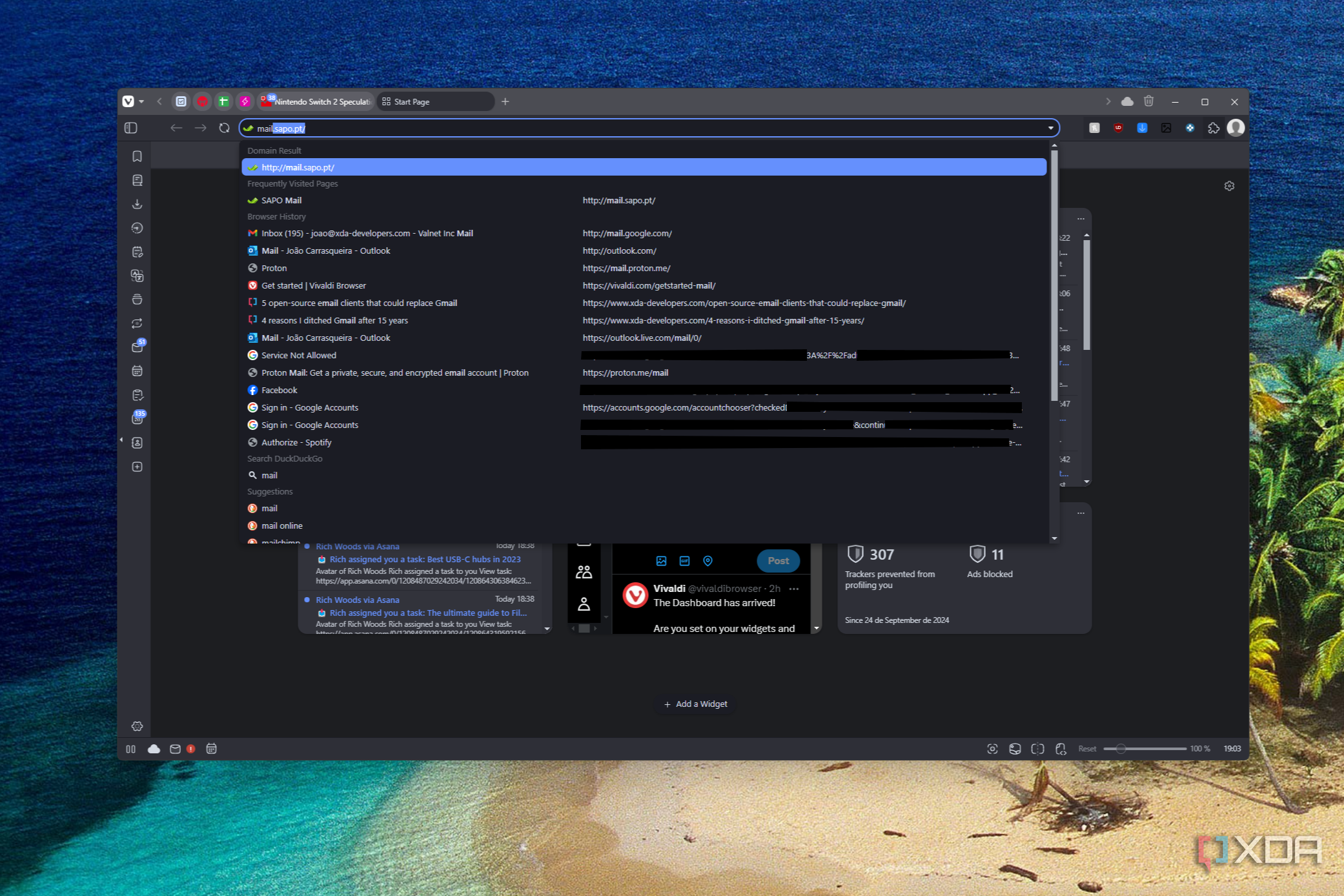Switch to the Start Page tab
This screenshot has width=1344, height=896.
click(435, 101)
